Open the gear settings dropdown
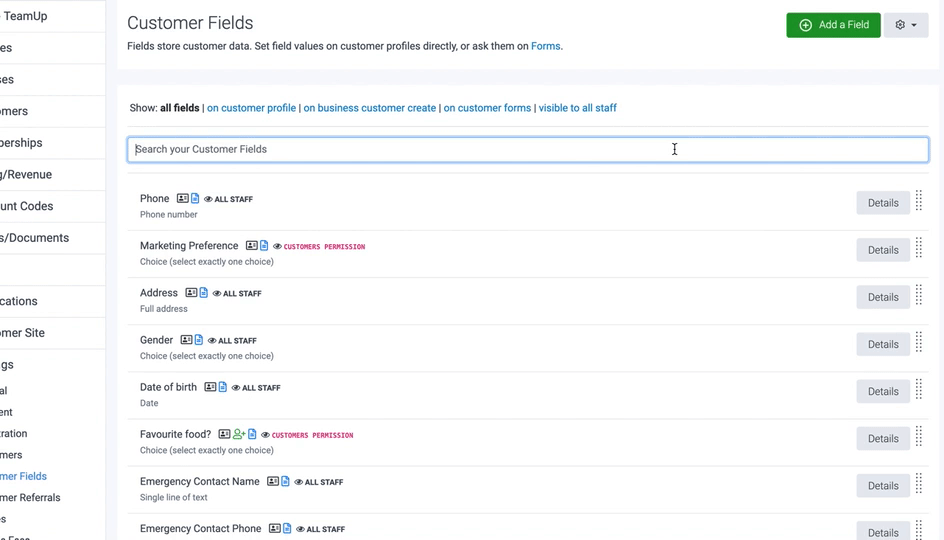Viewport: 944px width, 540px height. tap(906, 25)
